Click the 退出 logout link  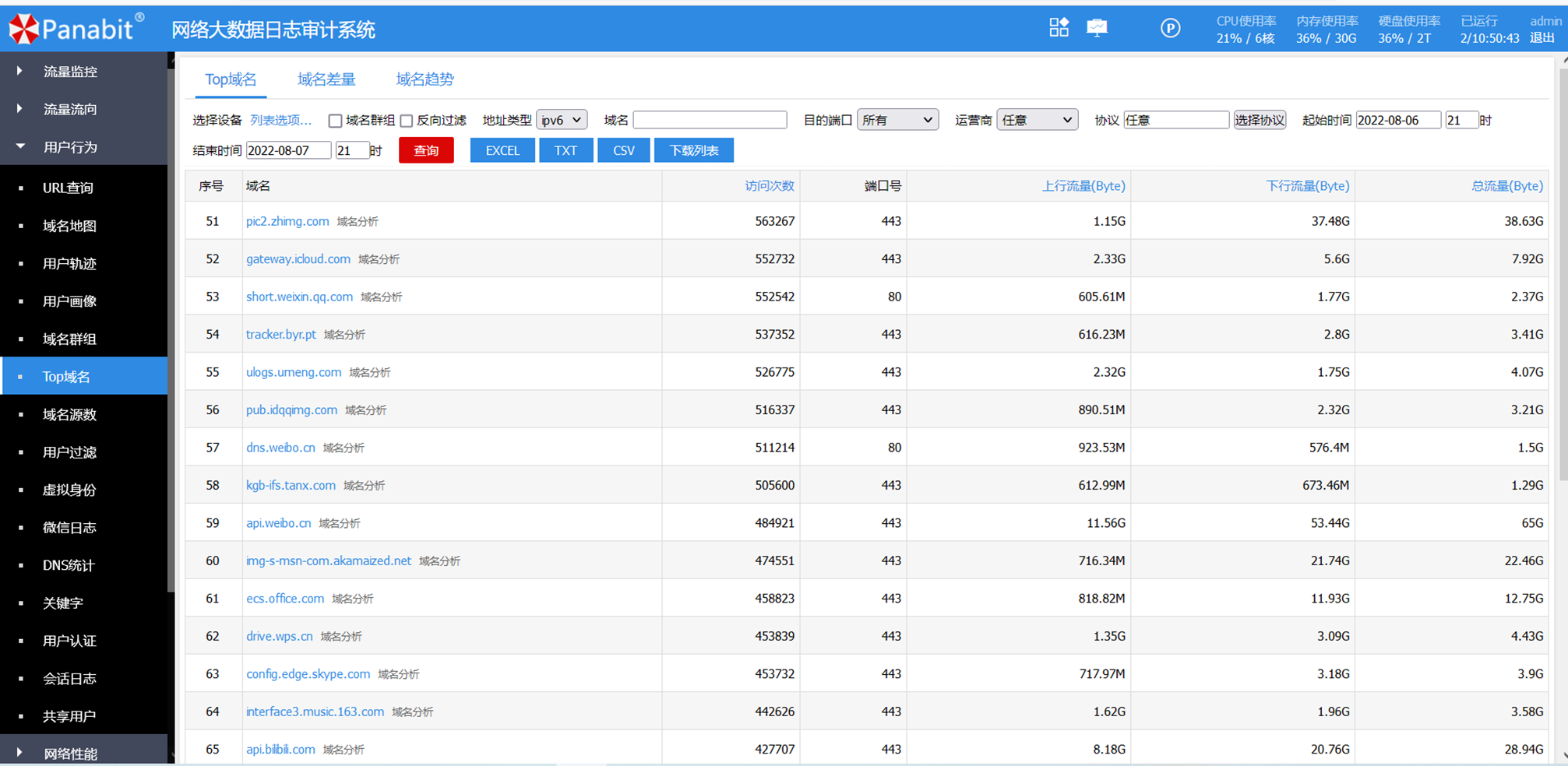[1542, 38]
